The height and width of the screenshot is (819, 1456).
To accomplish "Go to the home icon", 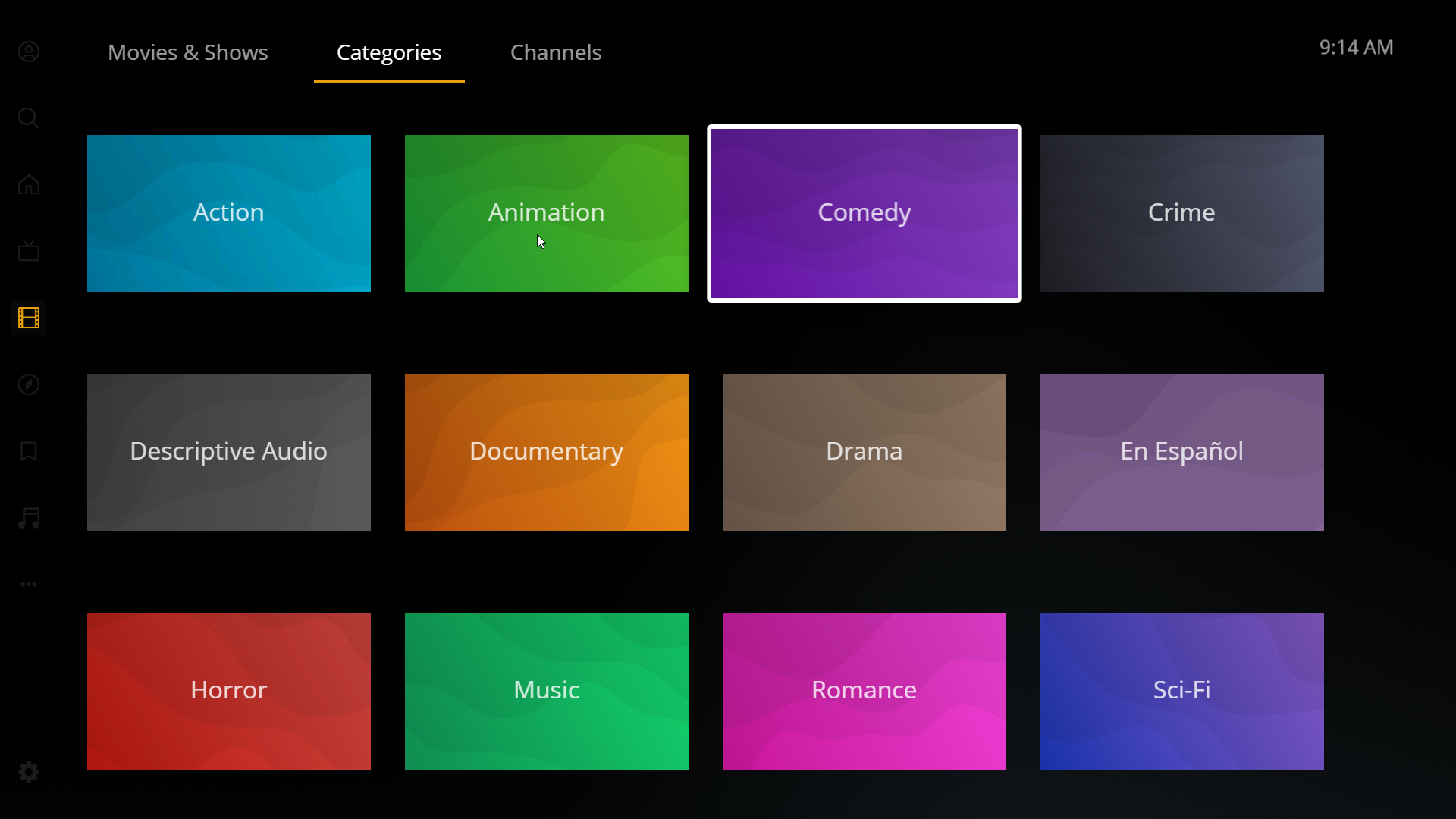I will (x=28, y=184).
